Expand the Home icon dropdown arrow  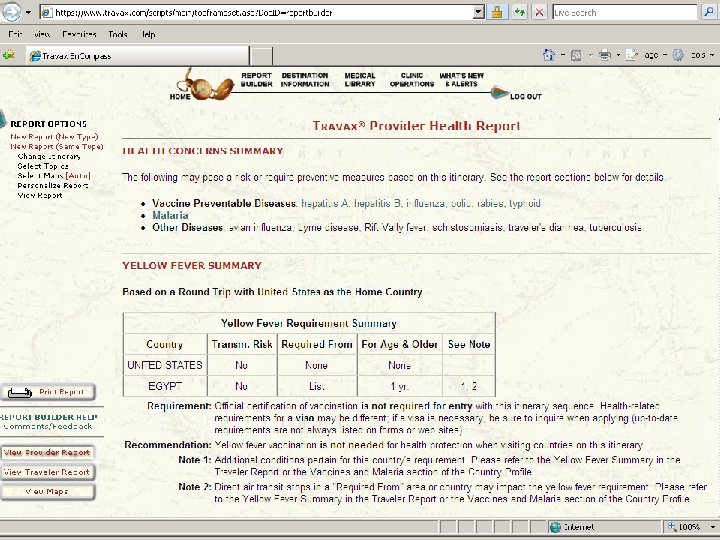(x=563, y=55)
